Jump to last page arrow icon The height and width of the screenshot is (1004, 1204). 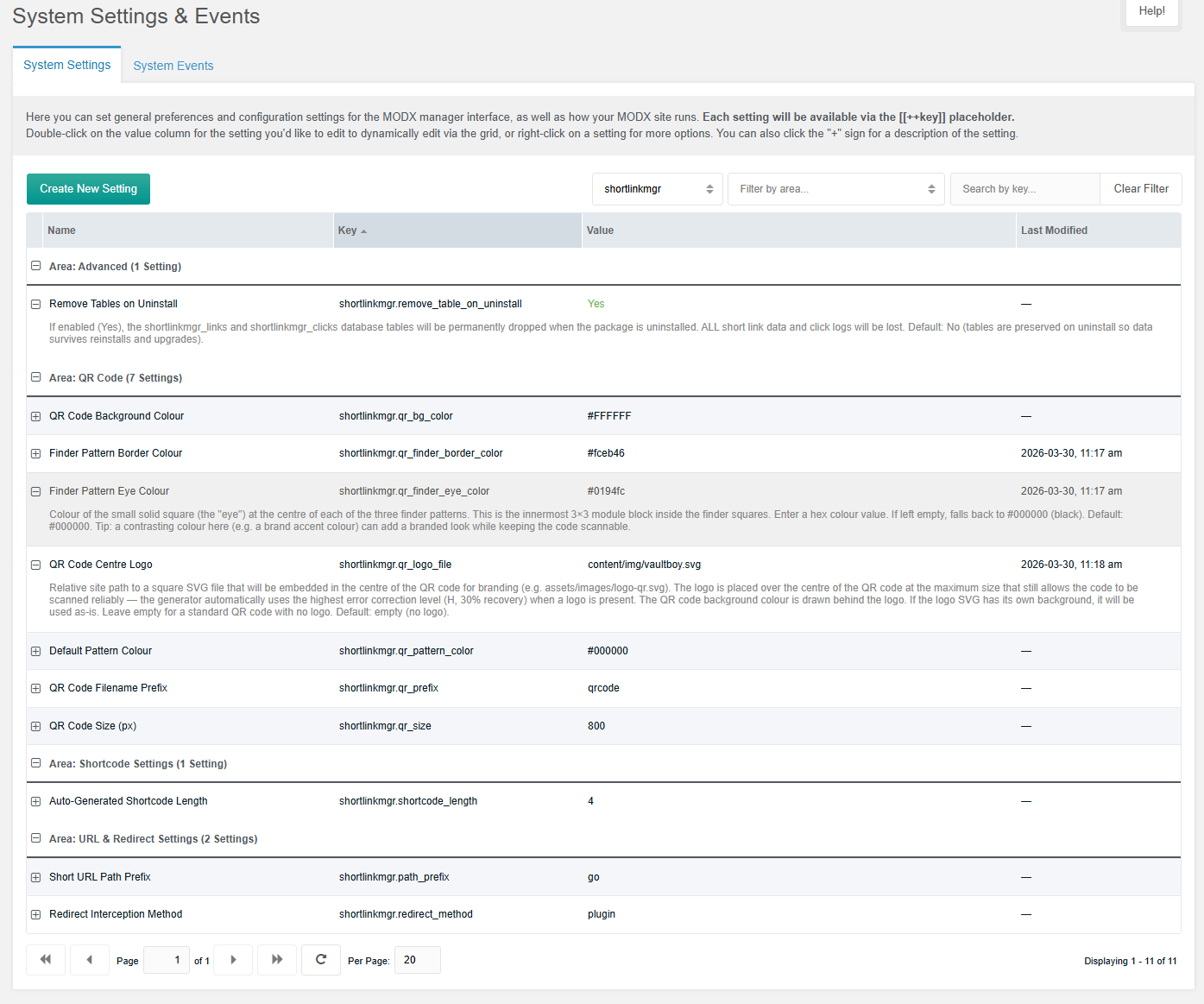coord(277,959)
